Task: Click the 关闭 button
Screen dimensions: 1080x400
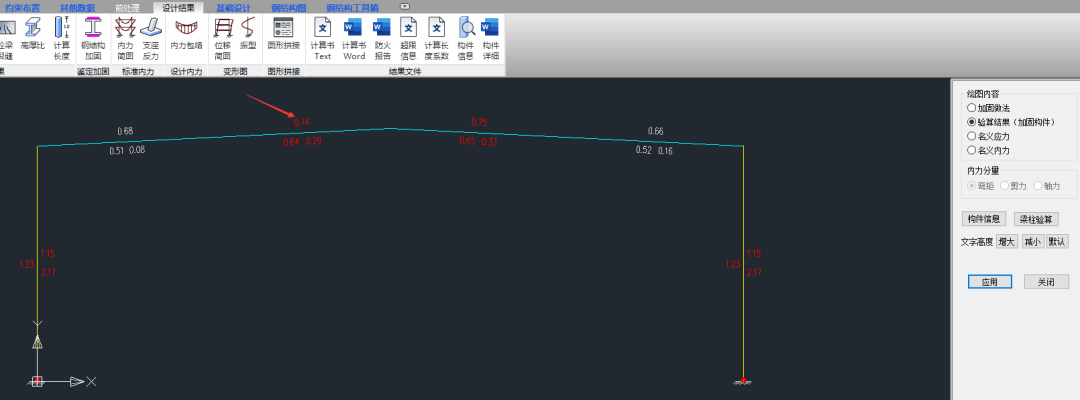Action: [x=1046, y=282]
